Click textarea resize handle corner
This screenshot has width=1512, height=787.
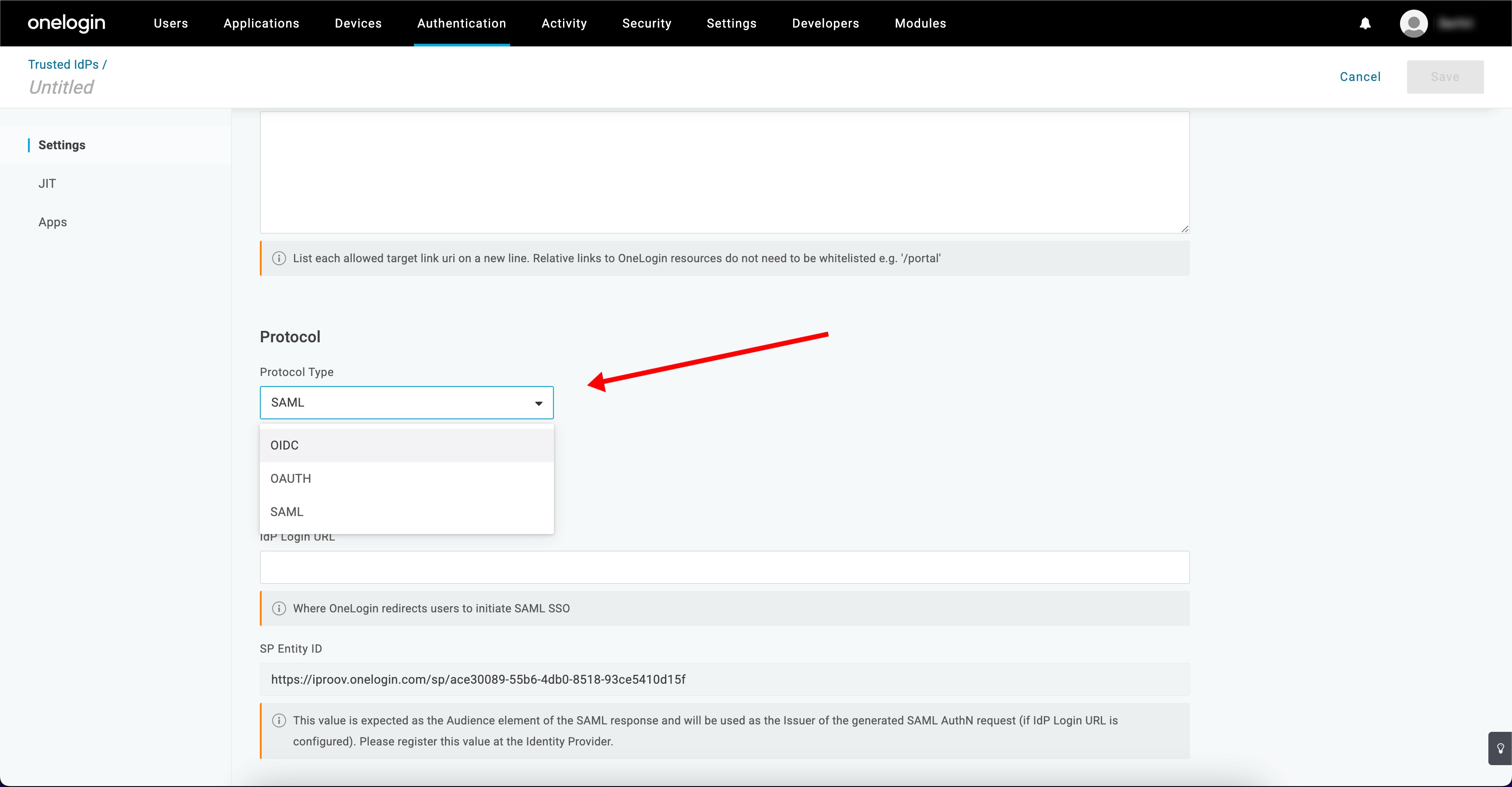pyautogui.click(x=1184, y=229)
